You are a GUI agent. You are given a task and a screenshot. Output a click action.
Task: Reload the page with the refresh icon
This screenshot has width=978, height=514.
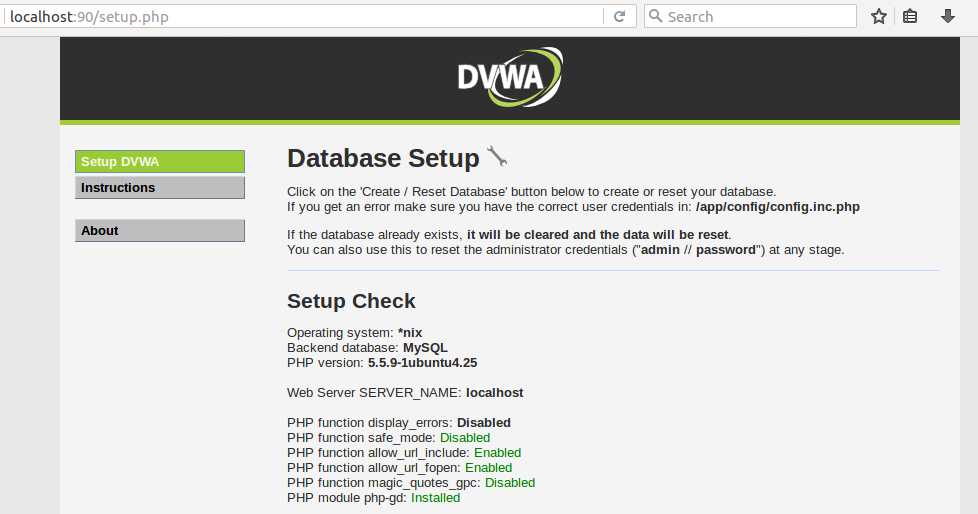pyautogui.click(x=619, y=16)
